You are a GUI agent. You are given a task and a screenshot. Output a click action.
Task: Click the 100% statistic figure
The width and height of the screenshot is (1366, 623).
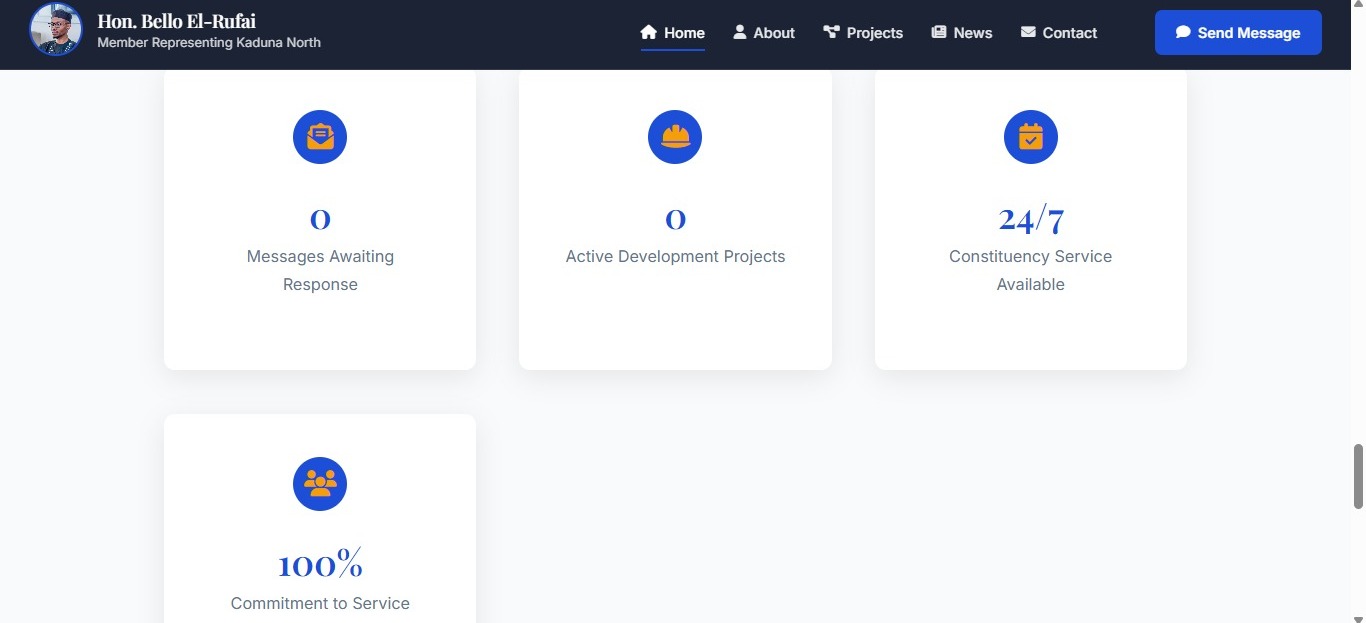click(320, 565)
